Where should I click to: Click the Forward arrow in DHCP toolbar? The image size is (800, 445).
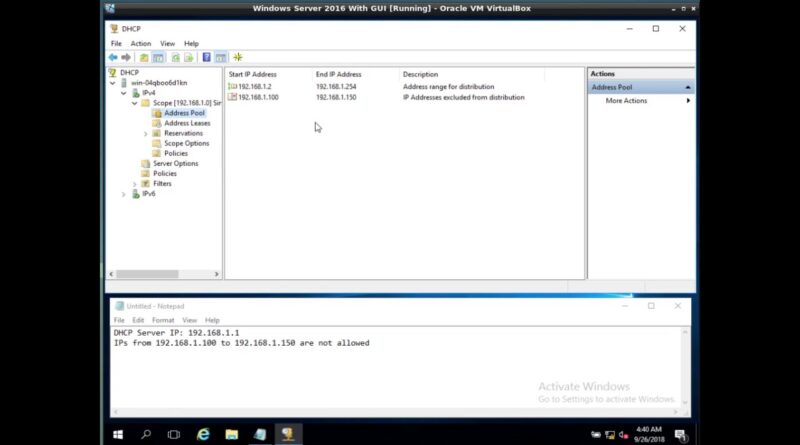click(x=126, y=58)
